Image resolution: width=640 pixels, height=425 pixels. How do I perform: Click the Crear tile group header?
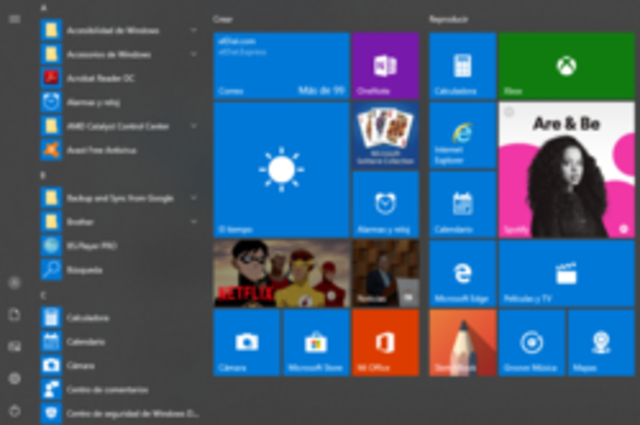[223, 19]
